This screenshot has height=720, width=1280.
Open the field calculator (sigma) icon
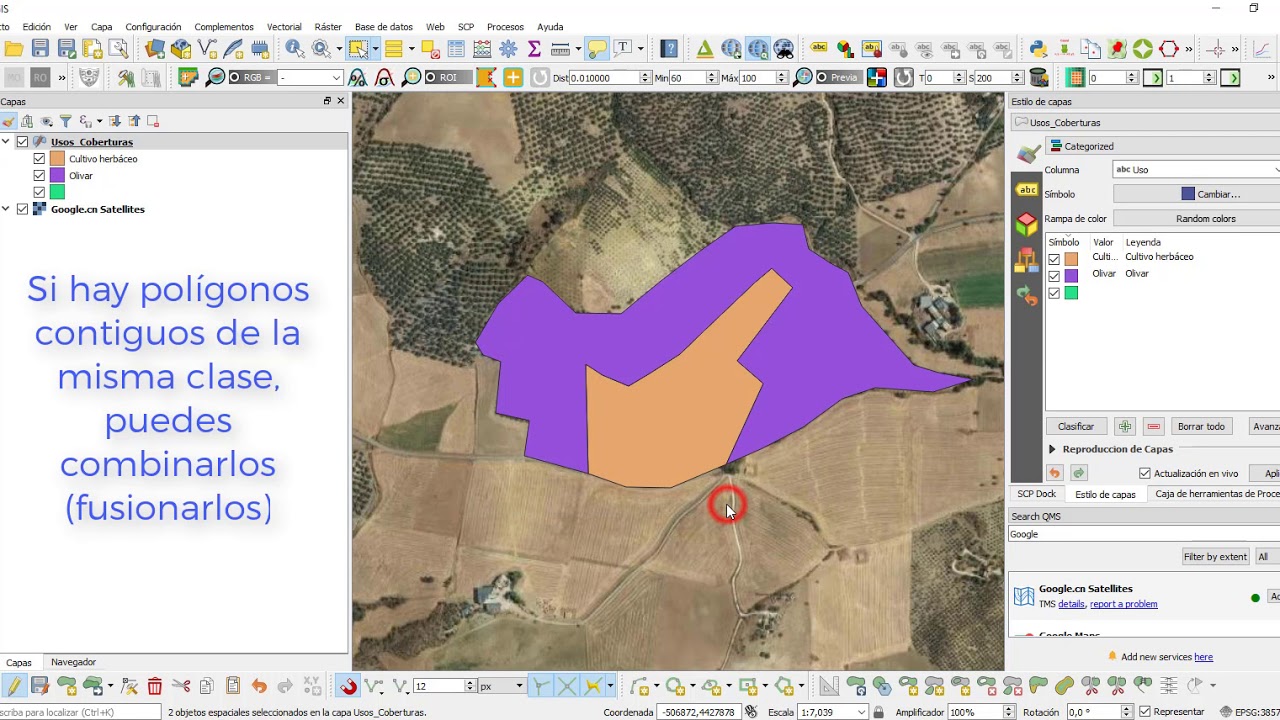tap(534, 48)
